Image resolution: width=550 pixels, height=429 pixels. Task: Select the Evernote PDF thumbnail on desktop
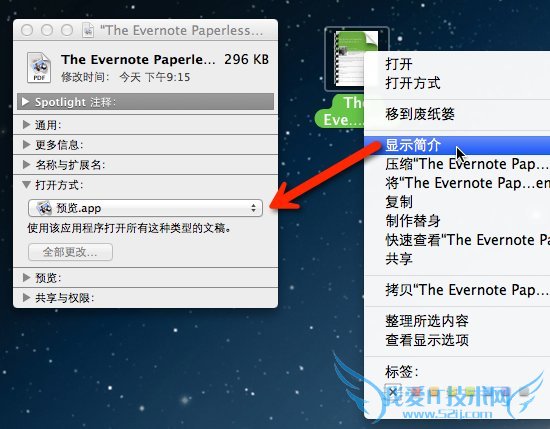[x=356, y=59]
